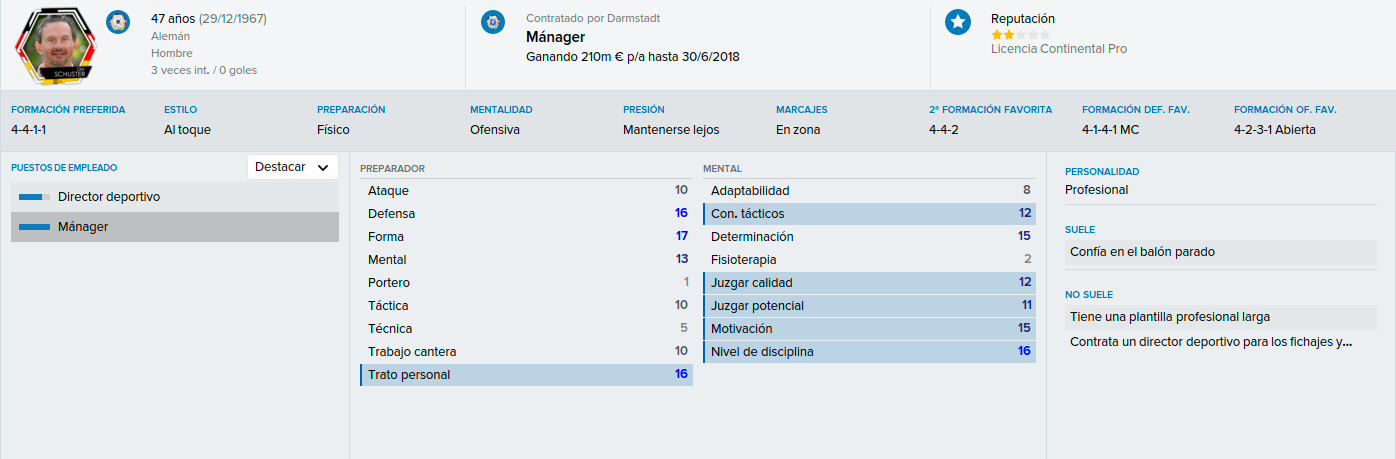Click the Licencia Continental Pro text
The width and height of the screenshot is (1396, 459).
(1059, 49)
